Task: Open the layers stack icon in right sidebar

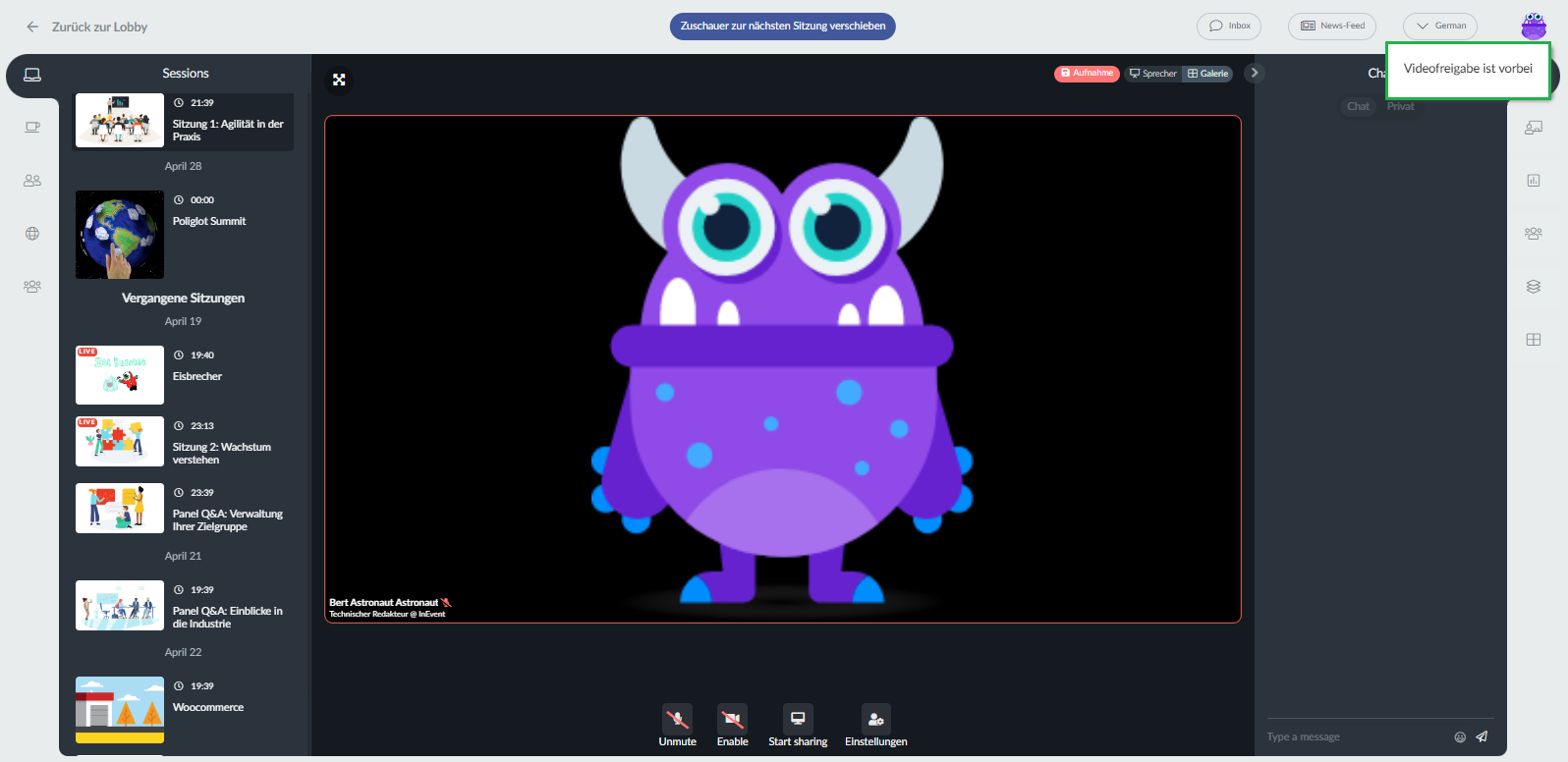Action: (1534, 287)
